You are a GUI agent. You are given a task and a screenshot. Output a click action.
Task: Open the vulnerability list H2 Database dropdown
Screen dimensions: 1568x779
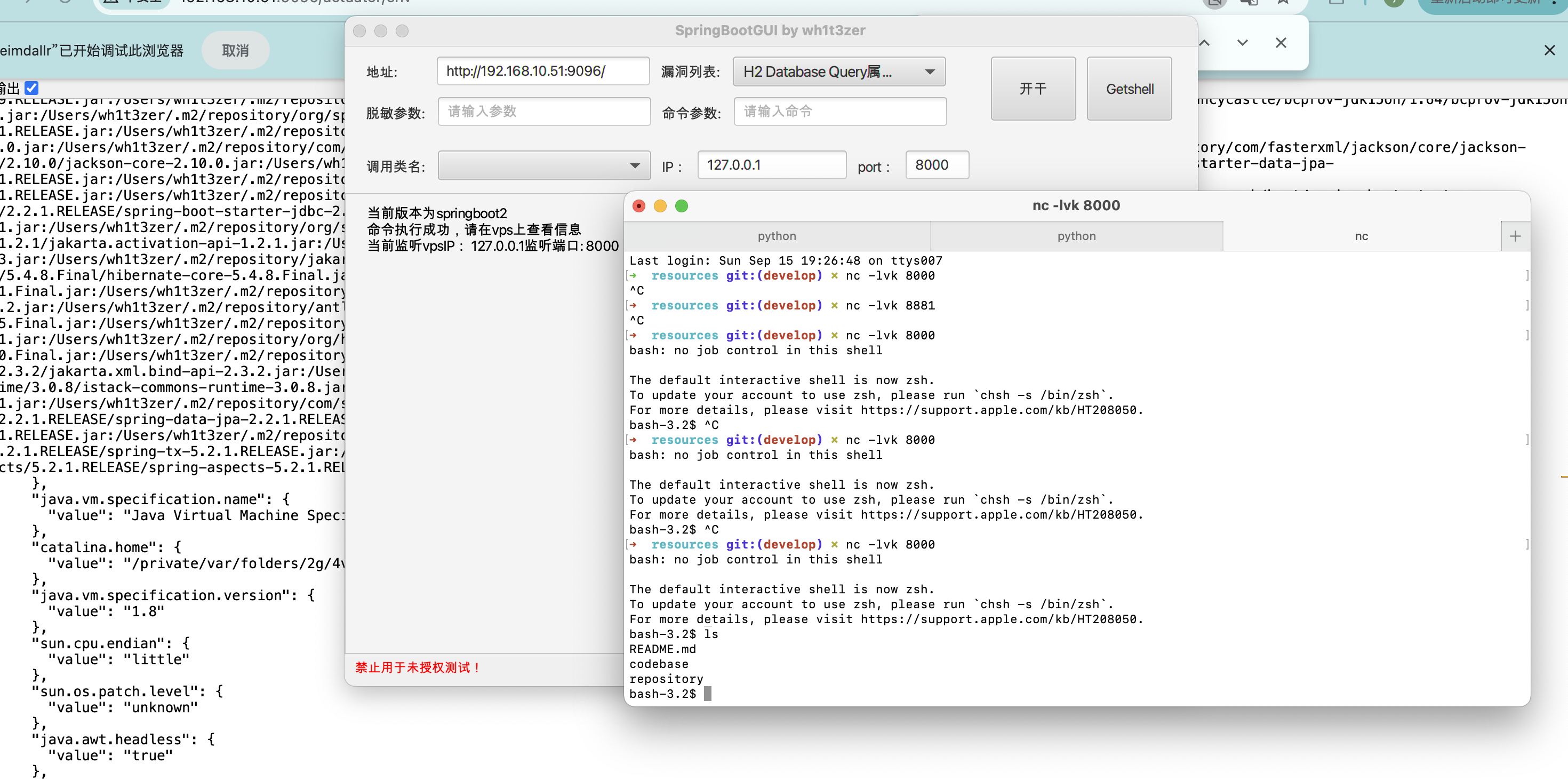839,72
